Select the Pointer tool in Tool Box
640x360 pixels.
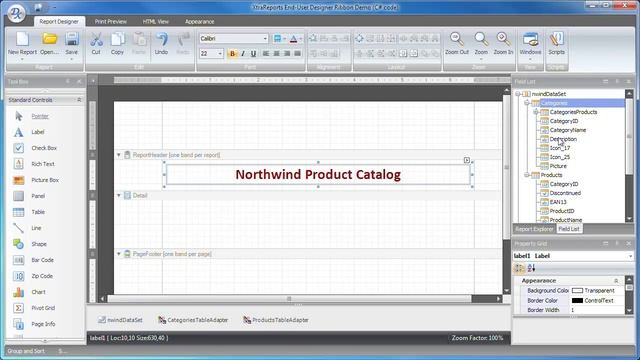tap(40, 116)
